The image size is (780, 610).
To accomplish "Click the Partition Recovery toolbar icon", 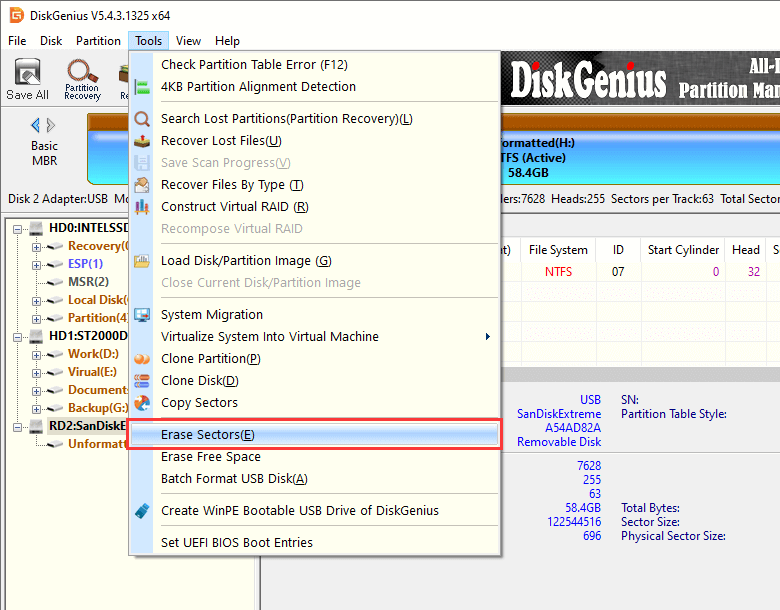I will (82, 78).
